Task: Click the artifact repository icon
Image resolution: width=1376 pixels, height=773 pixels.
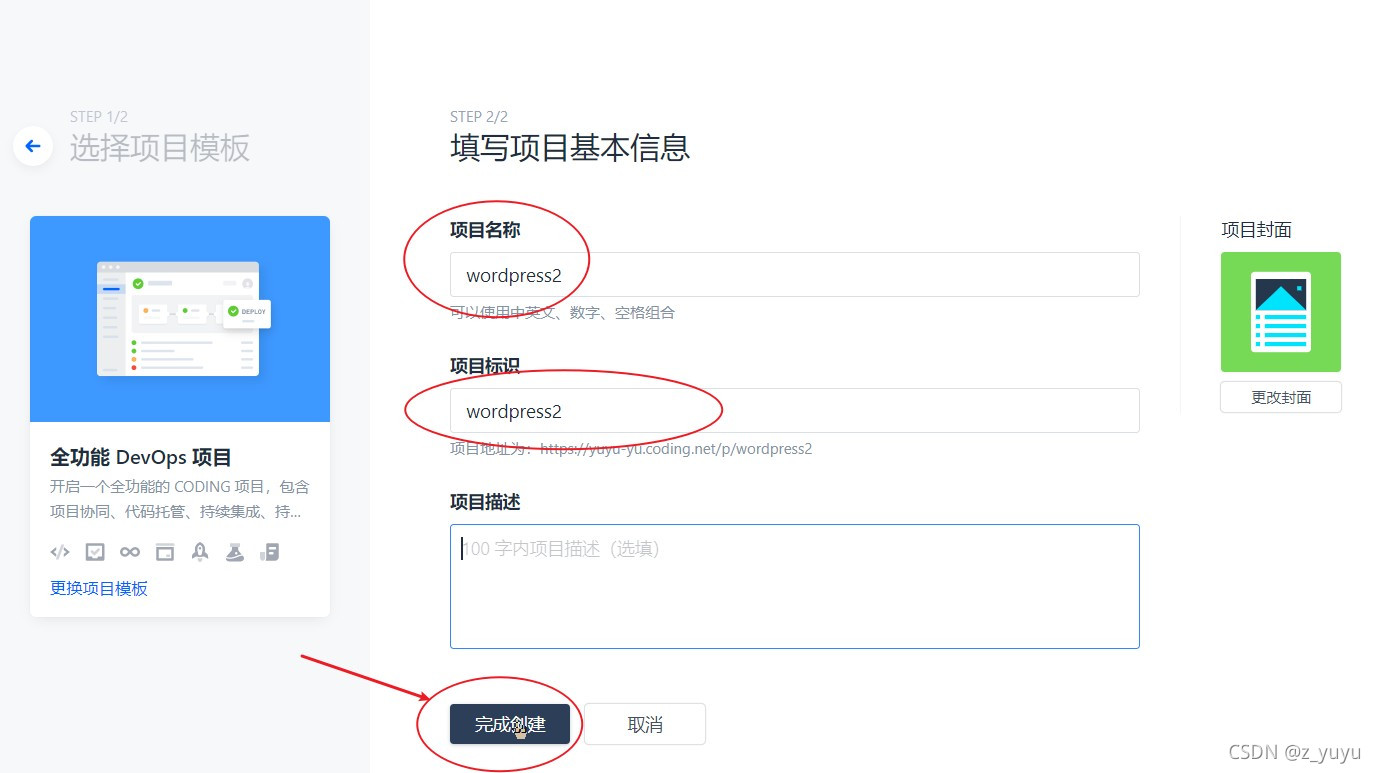Action: (270, 551)
